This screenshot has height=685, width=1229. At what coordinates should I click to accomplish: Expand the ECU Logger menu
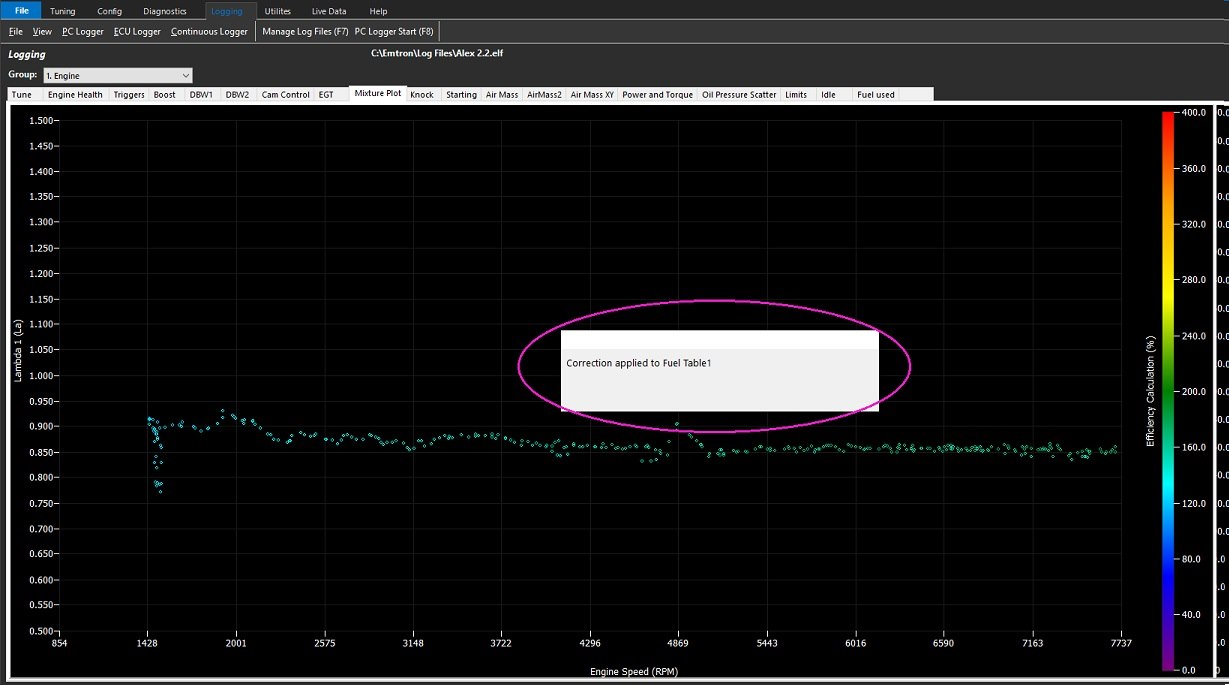tap(136, 32)
